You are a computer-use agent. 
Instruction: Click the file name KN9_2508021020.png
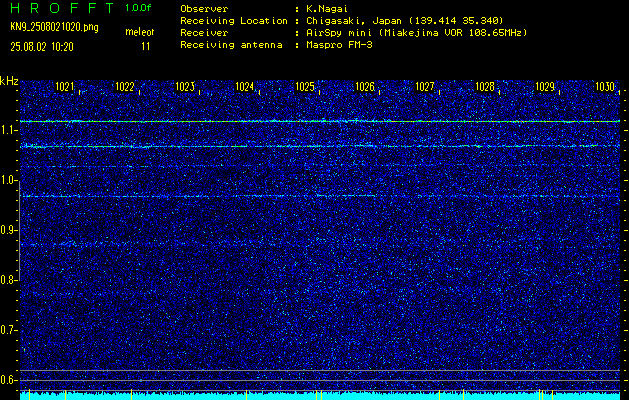(x=54, y=27)
